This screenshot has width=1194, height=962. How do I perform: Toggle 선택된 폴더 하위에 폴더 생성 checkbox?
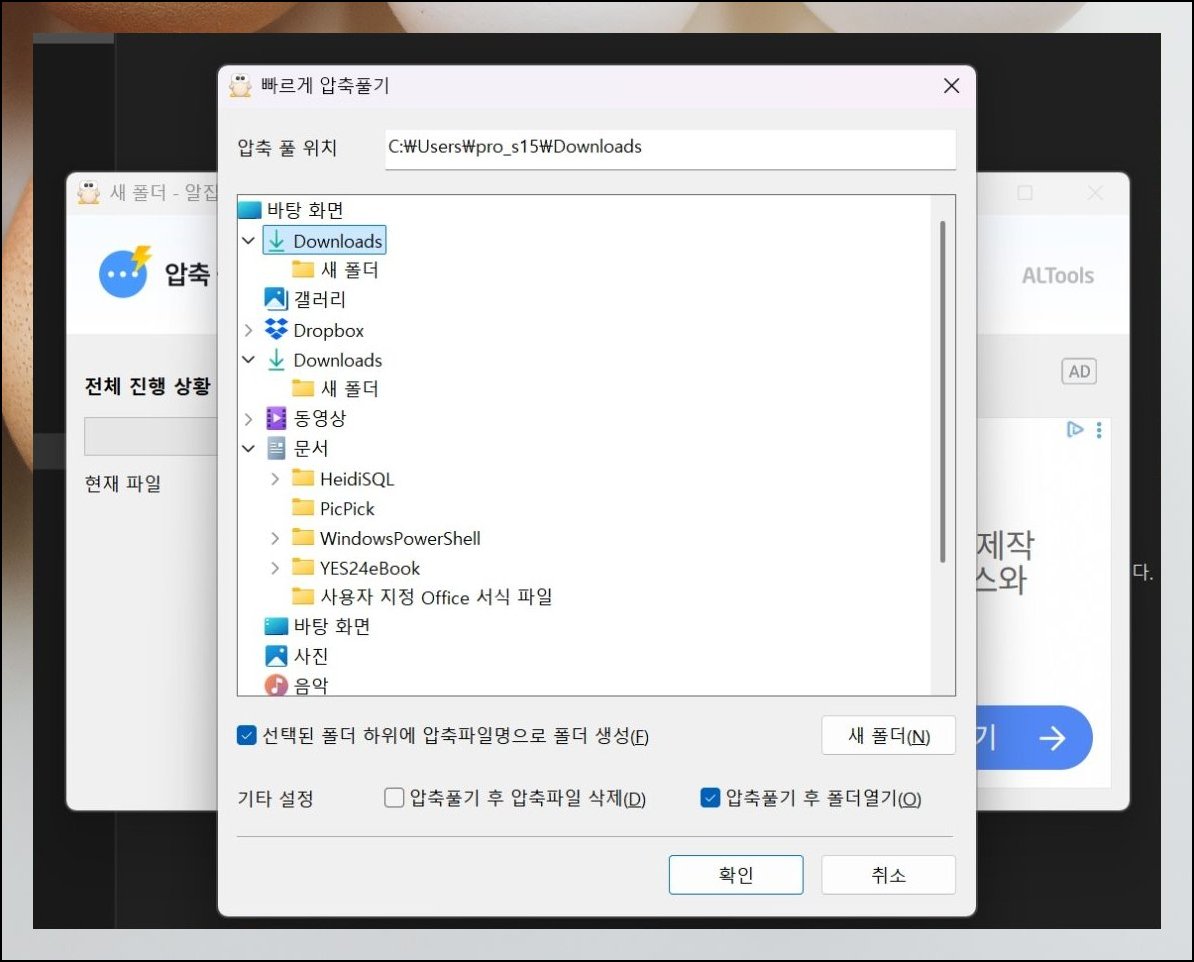pyautogui.click(x=246, y=736)
